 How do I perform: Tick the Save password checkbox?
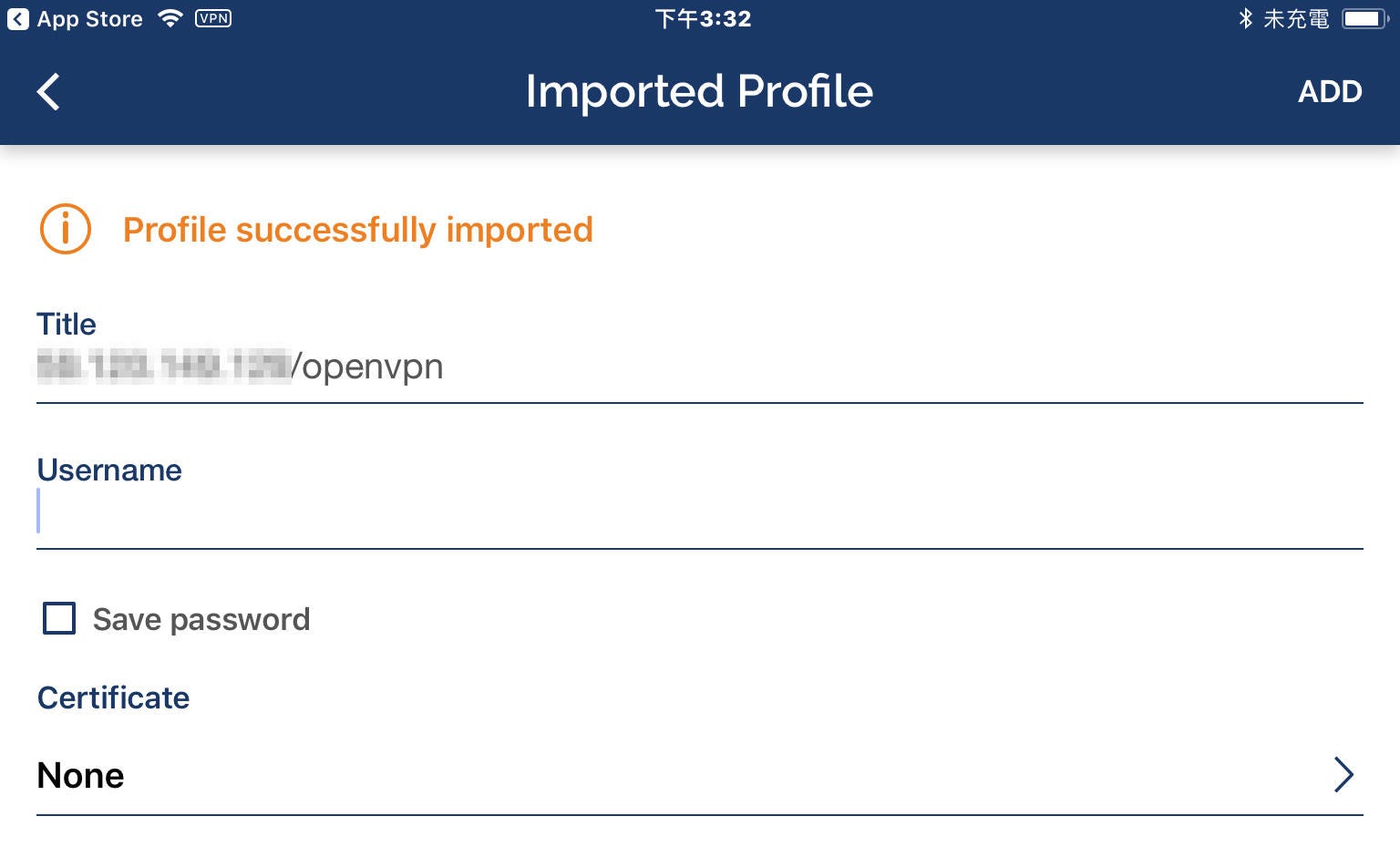[59, 618]
